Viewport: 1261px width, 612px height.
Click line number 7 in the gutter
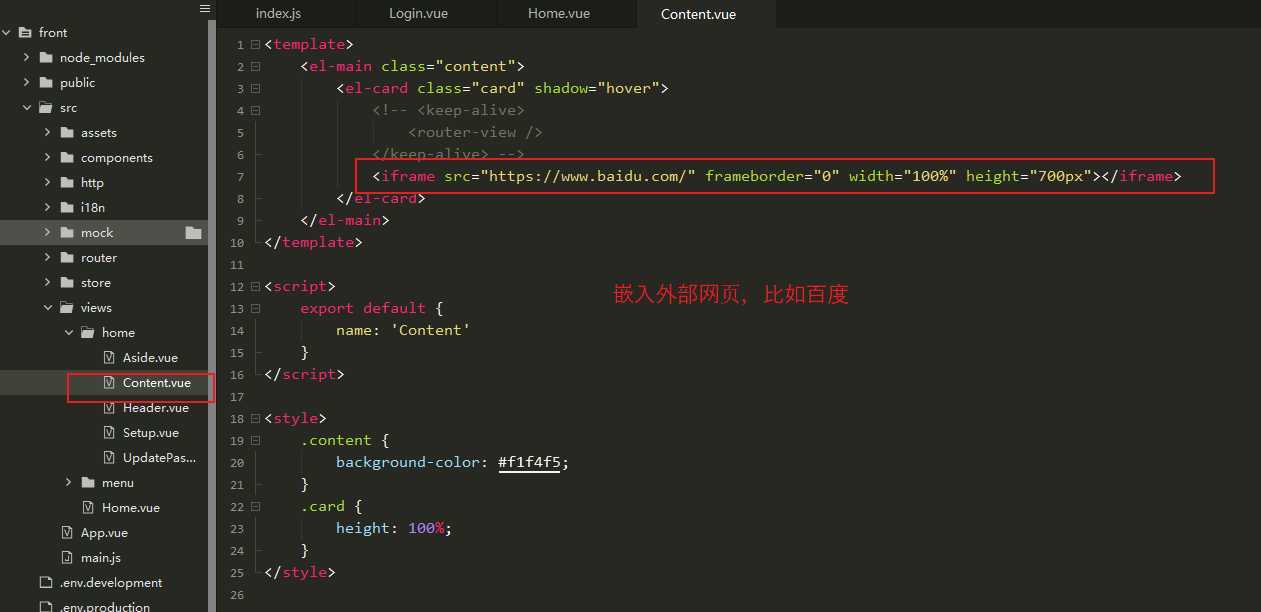coord(240,177)
